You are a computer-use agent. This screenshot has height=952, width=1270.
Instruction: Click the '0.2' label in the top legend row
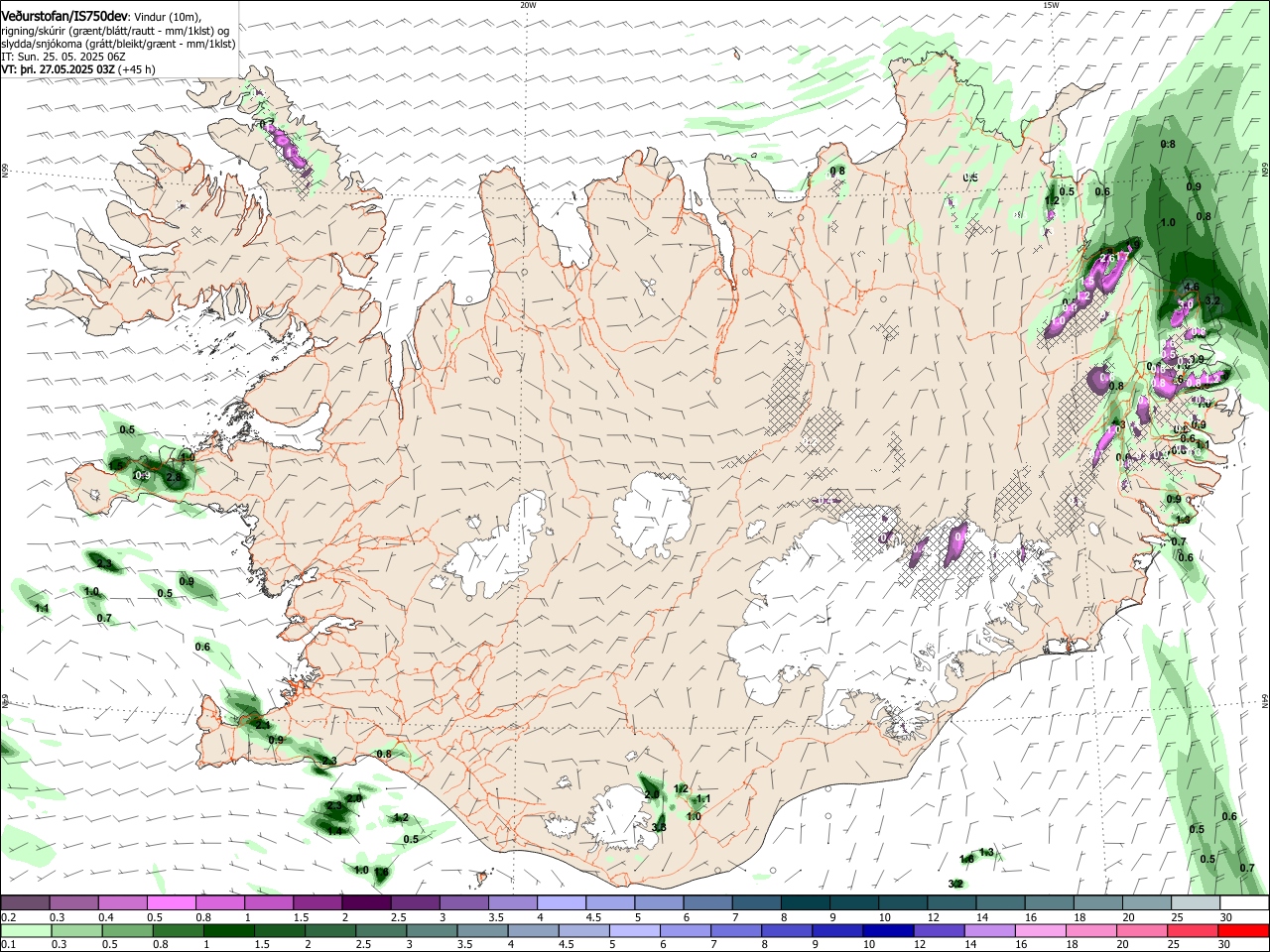point(9,917)
